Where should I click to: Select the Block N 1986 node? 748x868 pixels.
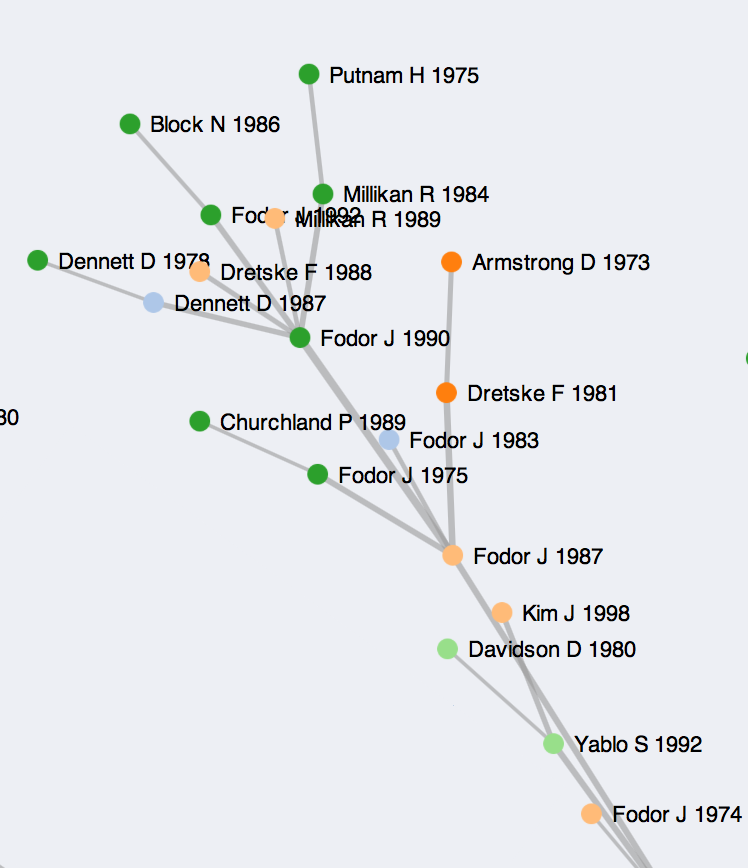point(130,124)
